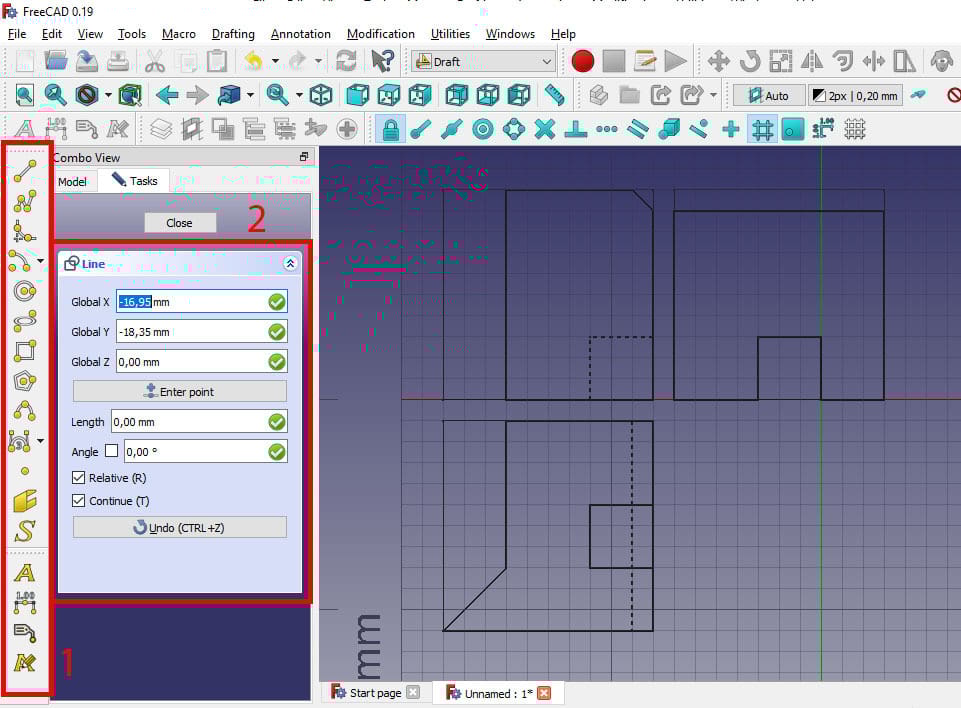
Task: Toggle Snap Center
Action: (x=483, y=129)
